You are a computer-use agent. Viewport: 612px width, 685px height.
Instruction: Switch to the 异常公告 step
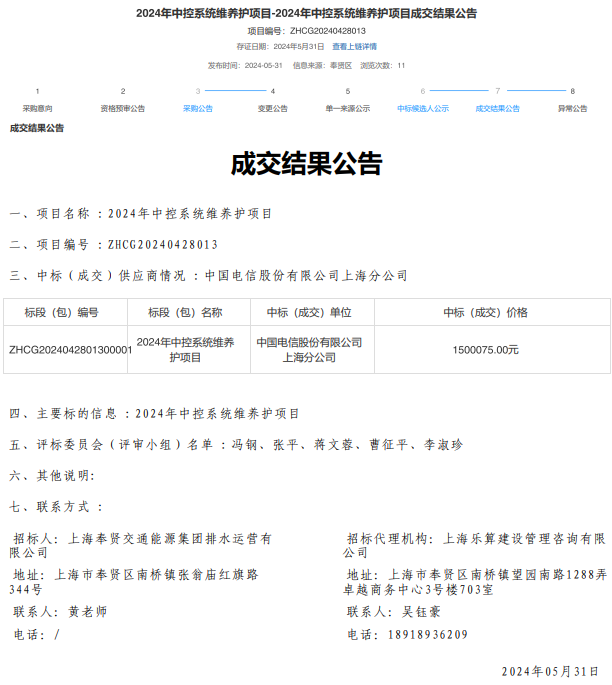coord(572,108)
